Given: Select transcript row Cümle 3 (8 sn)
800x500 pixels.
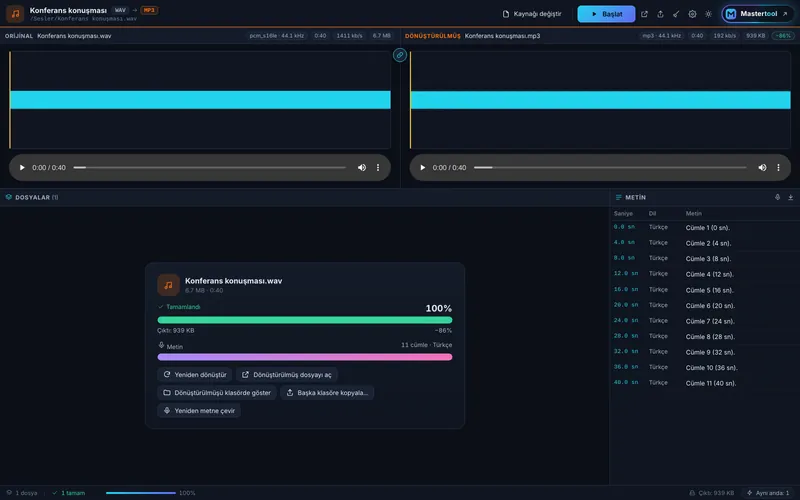Looking at the screenshot, I should point(705,259).
